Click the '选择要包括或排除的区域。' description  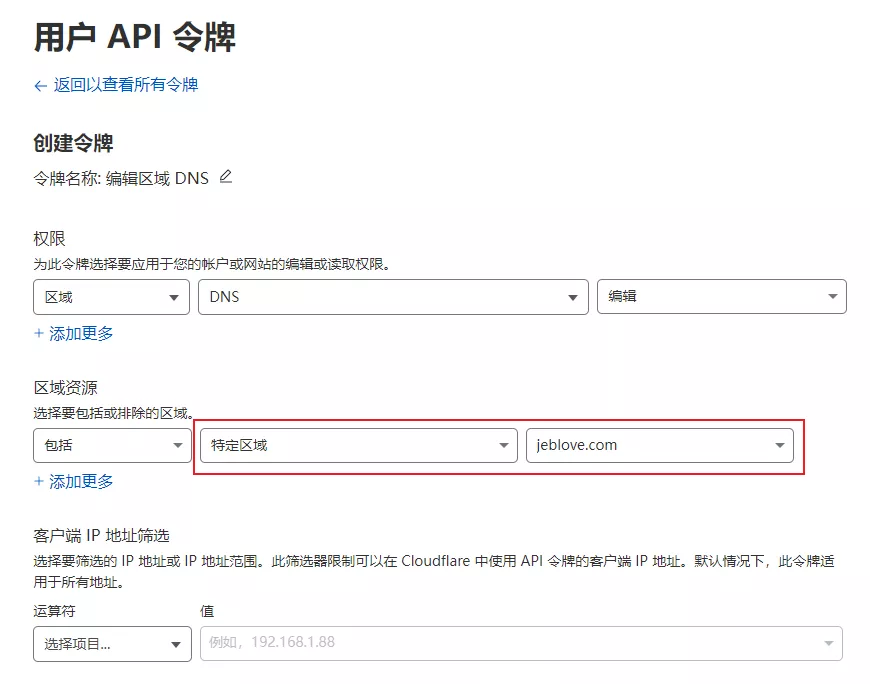click(x=114, y=413)
